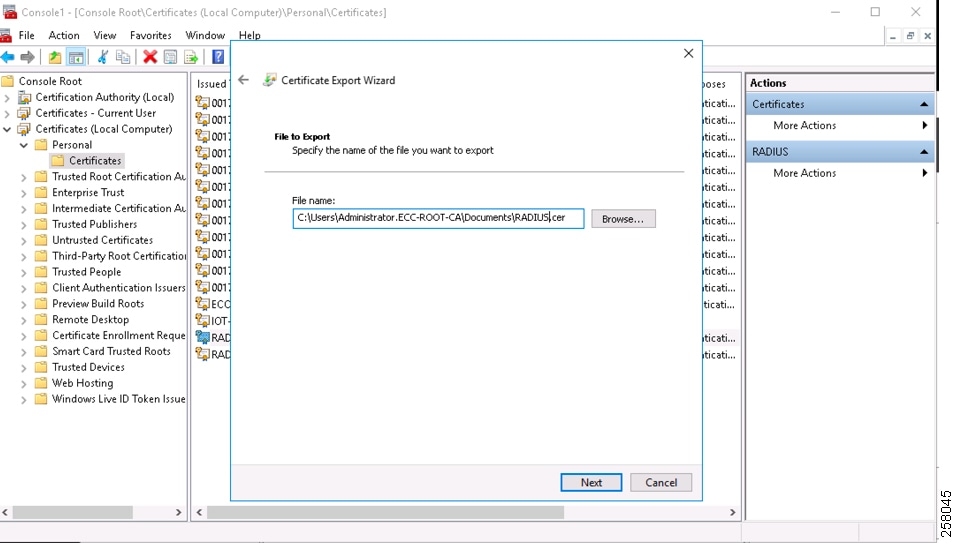Click the wizard back arrow
The image size is (955, 543).
[x=244, y=80]
